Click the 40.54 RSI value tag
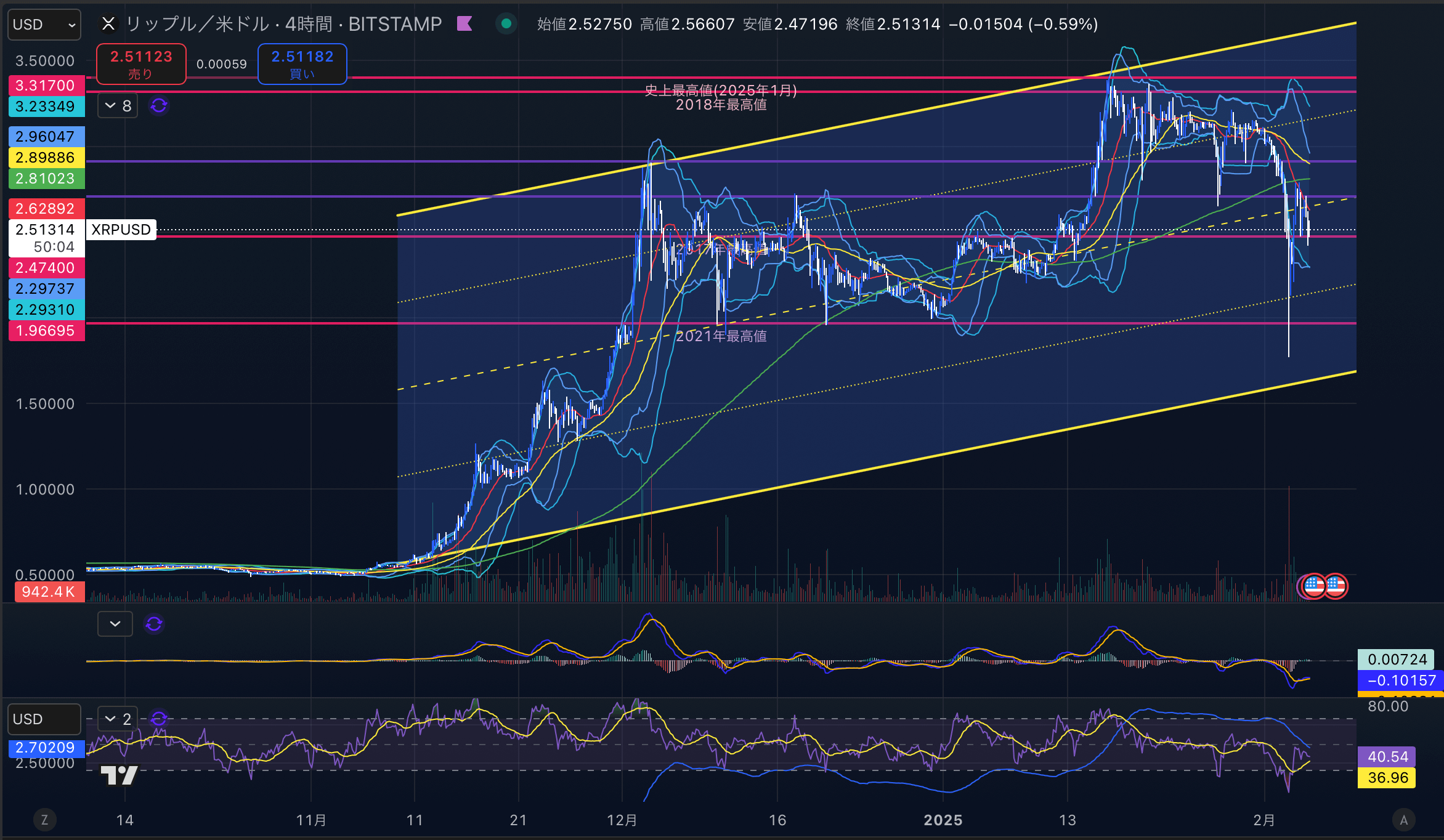This screenshot has width=1444, height=840. click(1387, 757)
